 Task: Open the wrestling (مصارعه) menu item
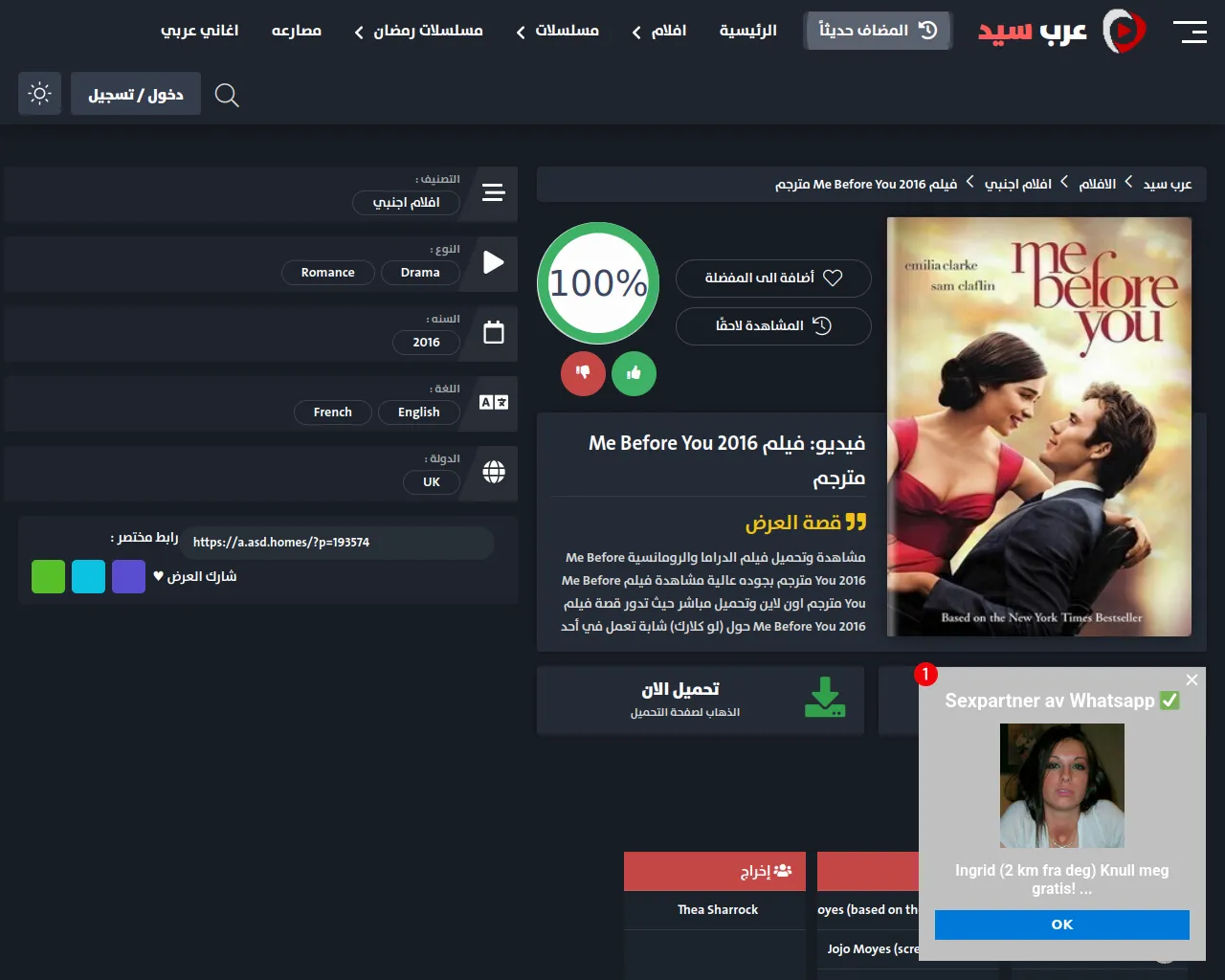tap(297, 31)
